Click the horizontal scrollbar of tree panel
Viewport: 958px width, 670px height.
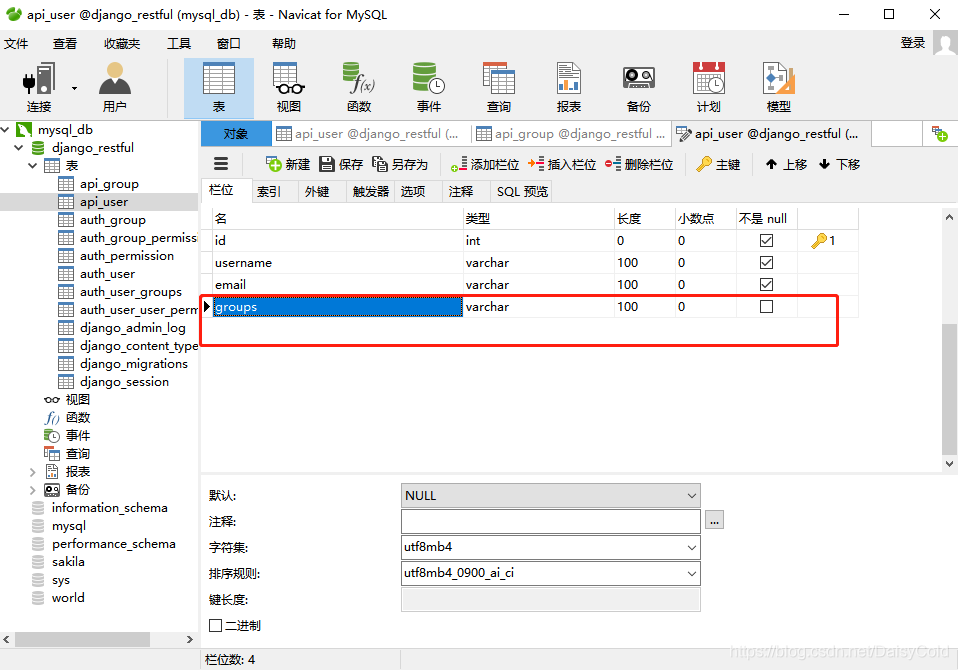point(82,639)
